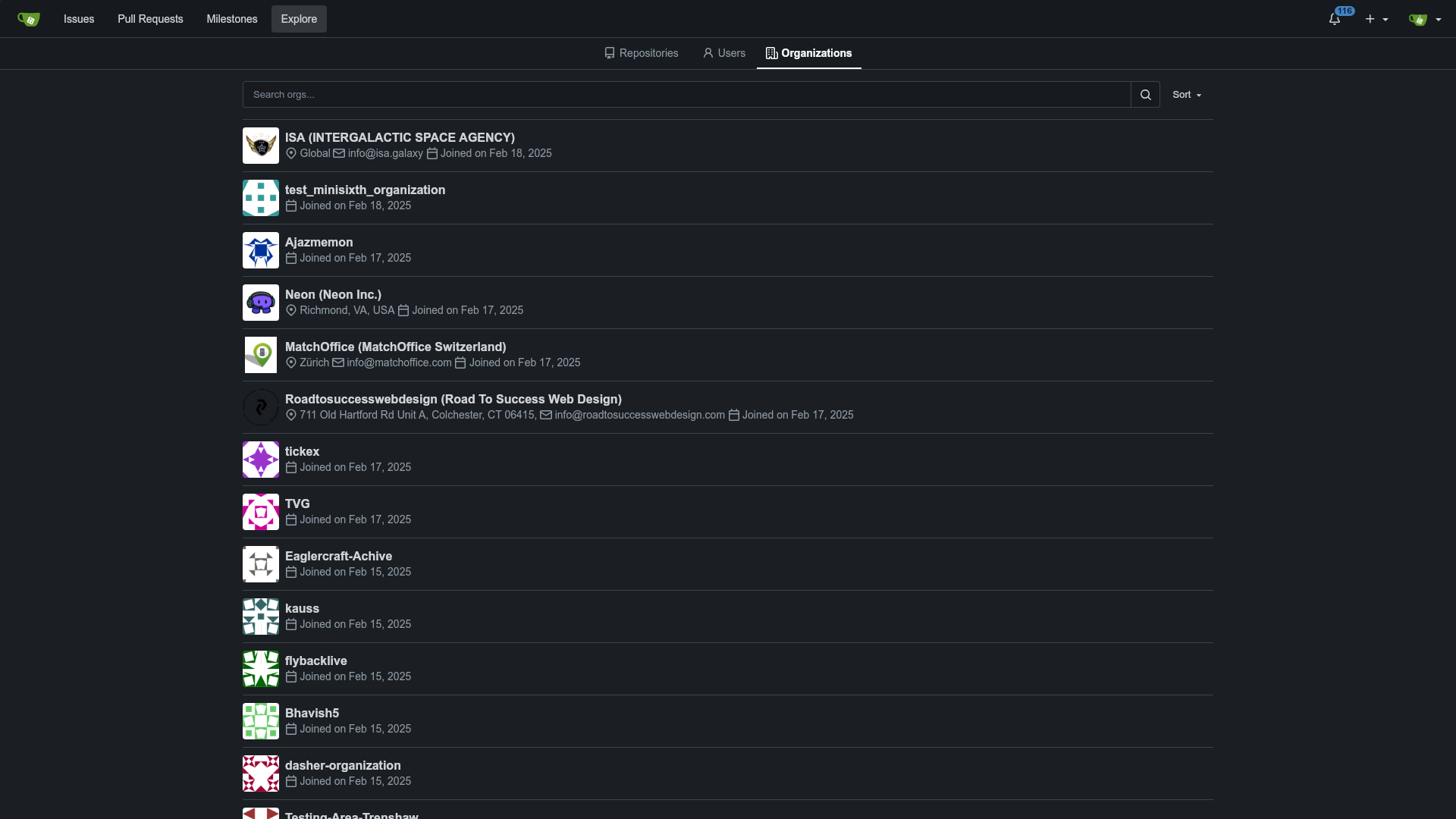Expand the Sort dropdown

(x=1186, y=95)
